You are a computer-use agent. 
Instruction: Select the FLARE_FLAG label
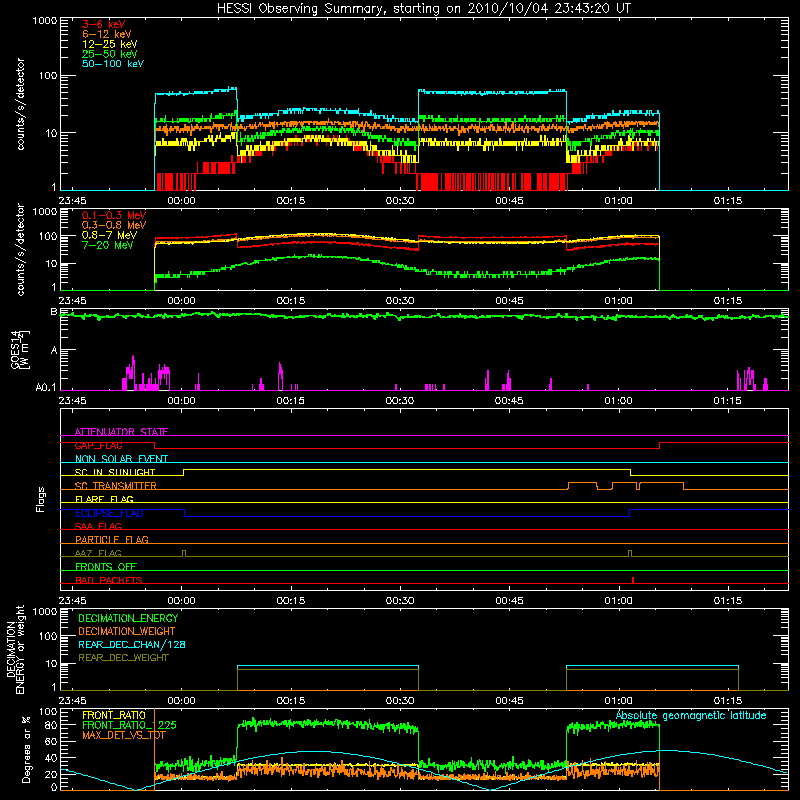(x=104, y=499)
